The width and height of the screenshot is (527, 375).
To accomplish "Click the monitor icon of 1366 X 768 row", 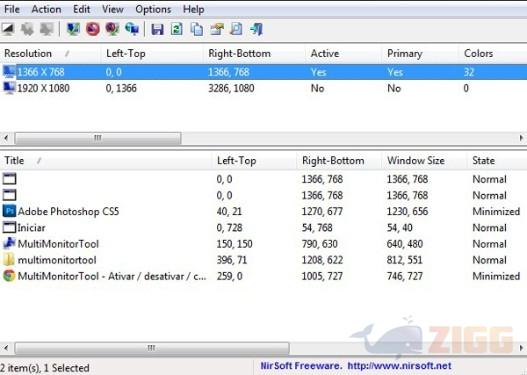I will 9,72.
